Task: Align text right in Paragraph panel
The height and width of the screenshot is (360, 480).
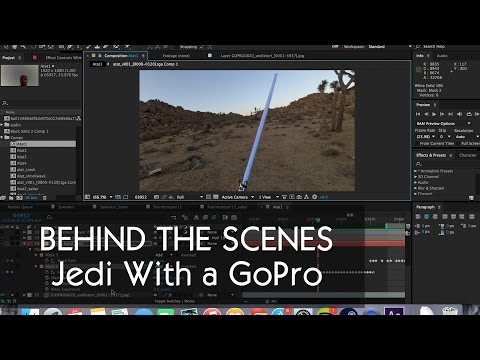Action: pyautogui.click(x=435, y=217)
